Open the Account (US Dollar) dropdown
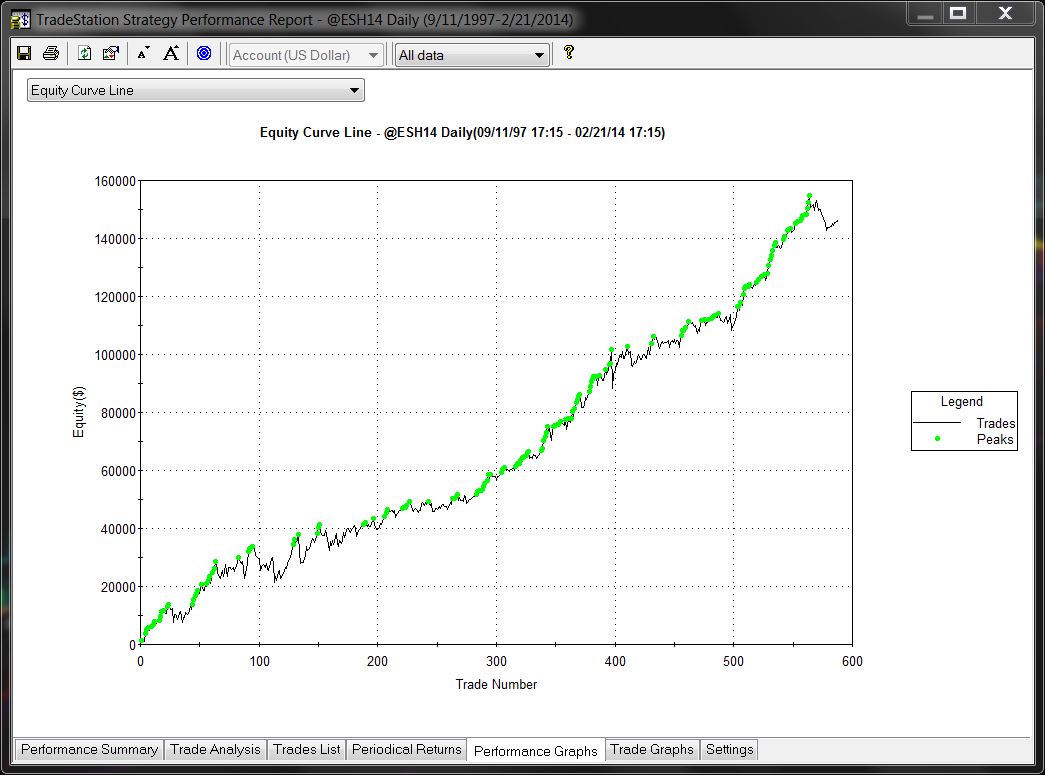 point(306,55)
